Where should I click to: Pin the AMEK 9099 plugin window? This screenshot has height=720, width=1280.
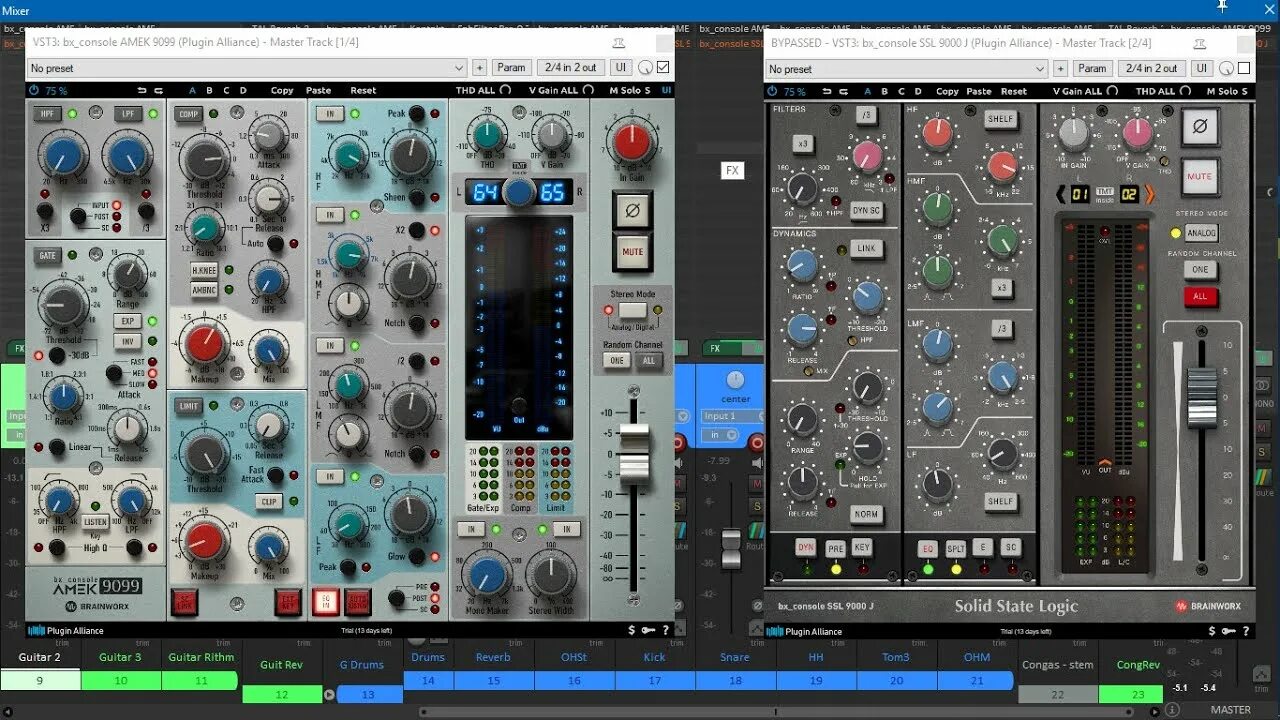[x=618, y=42]
